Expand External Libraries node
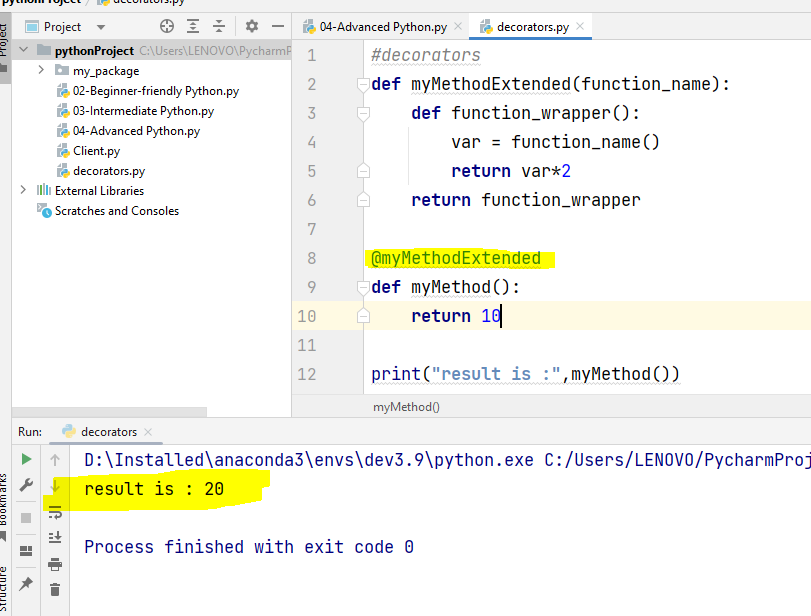Screen dimensions: 811x616 pyautogui.click(x=23, y=190)
